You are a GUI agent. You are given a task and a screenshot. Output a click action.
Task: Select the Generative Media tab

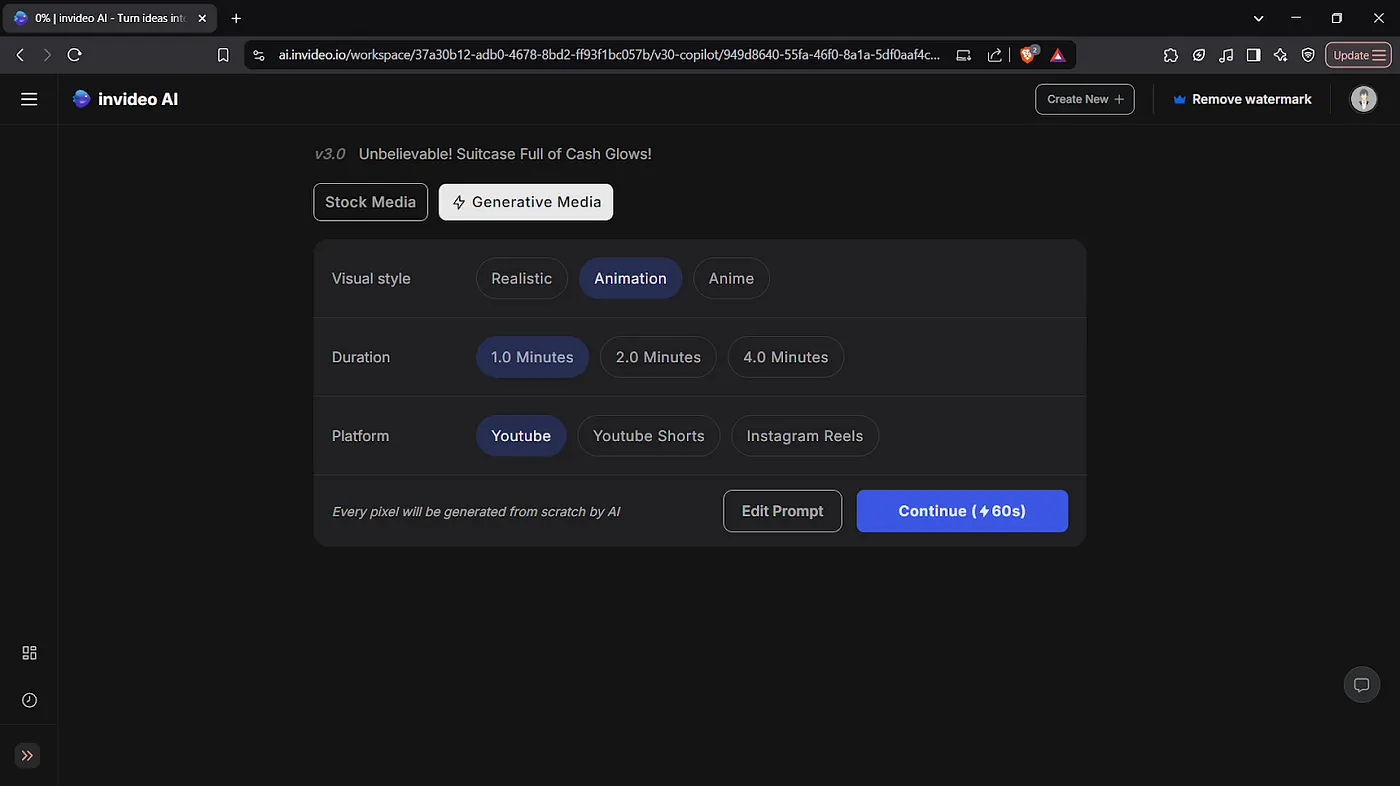[526, 202]
